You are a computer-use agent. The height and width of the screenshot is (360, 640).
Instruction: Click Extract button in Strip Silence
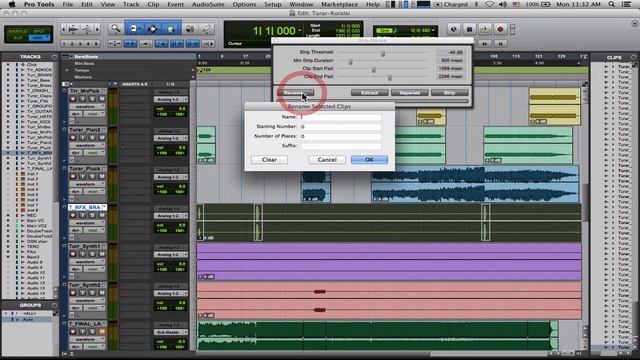[369, 93]
